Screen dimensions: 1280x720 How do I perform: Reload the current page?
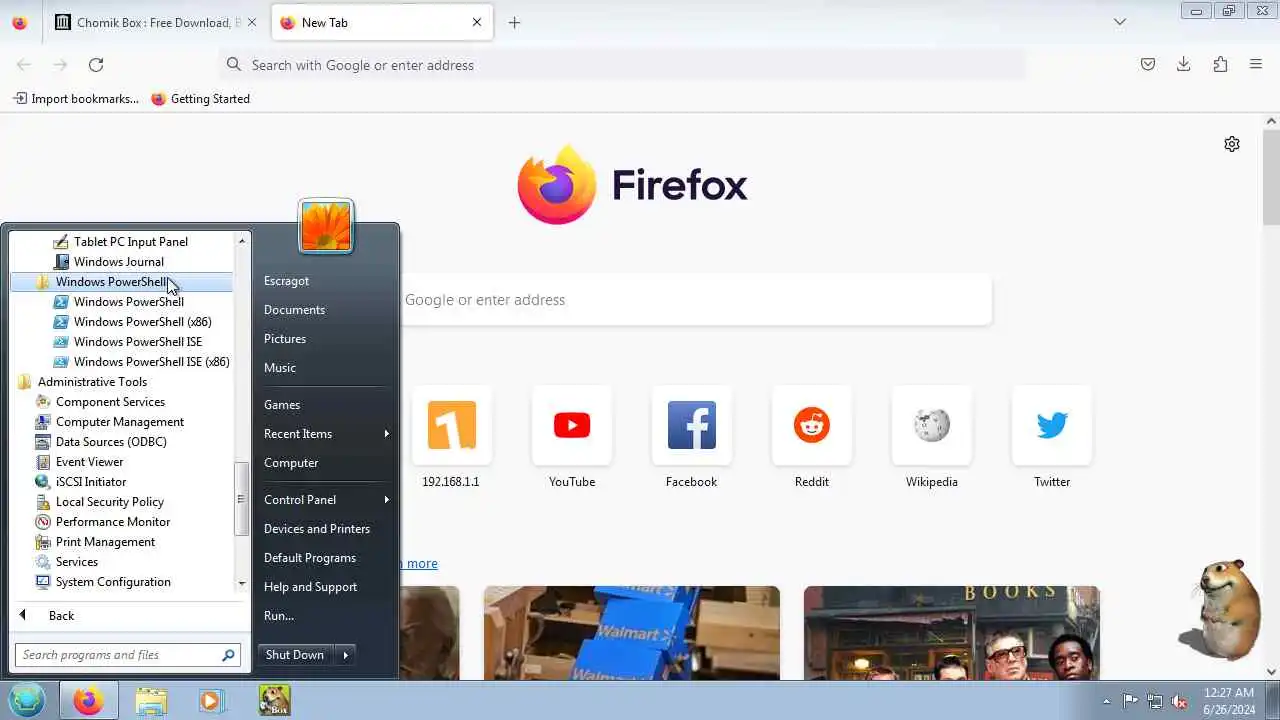[x=96, y=65]
